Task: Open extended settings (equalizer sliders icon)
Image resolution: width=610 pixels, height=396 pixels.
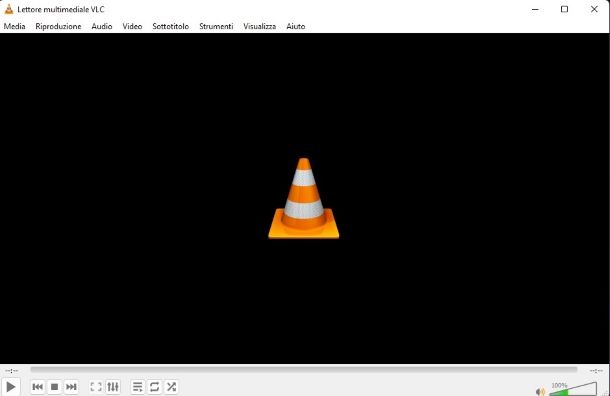Action: [x=113, y=387]
